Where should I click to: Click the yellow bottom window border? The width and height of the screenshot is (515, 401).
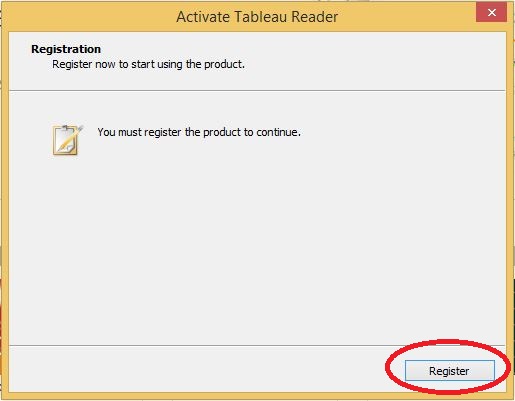point(257,396)
